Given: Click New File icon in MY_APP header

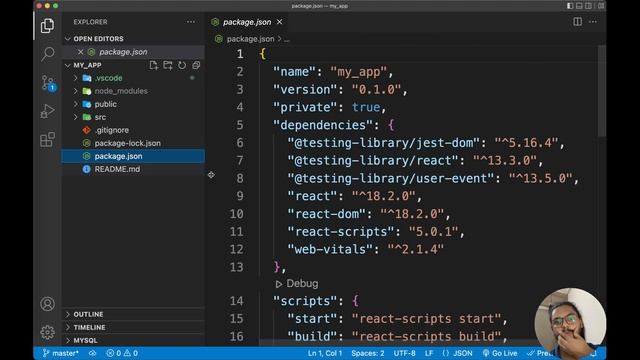Looking at the screenshot, I should click(x=153, y=65).
